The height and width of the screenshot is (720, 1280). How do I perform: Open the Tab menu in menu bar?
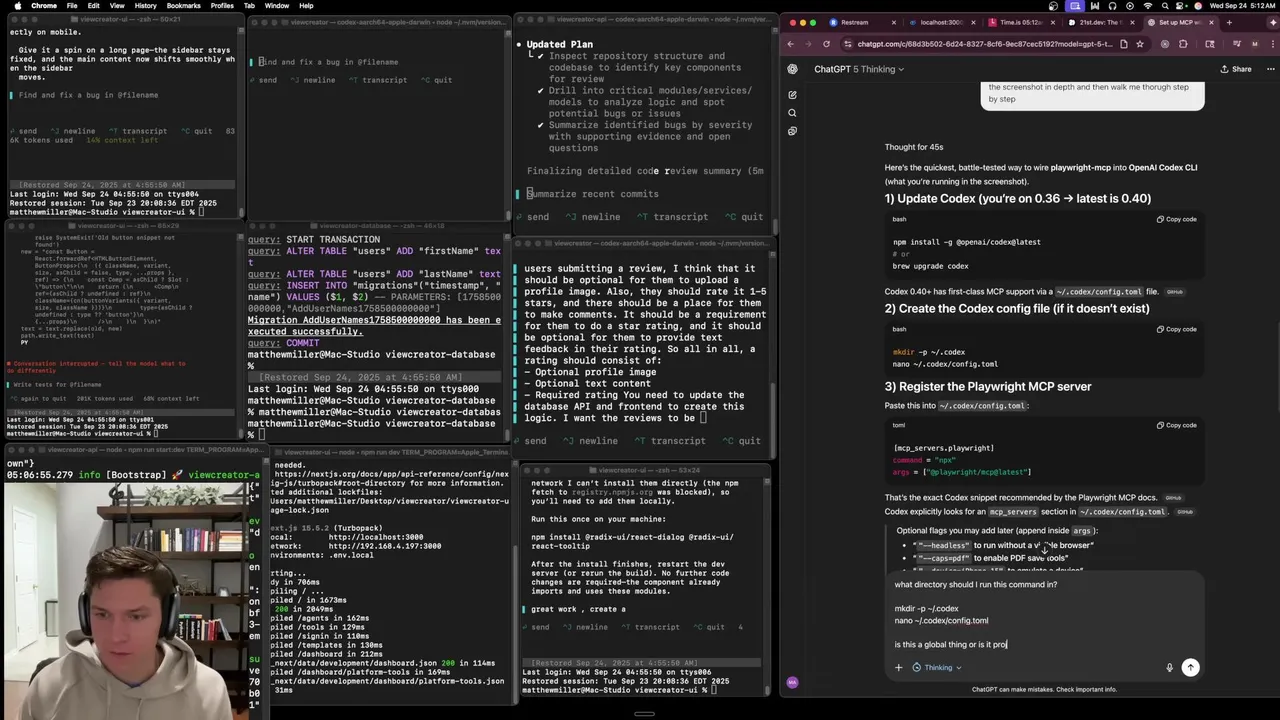[248, 6]
